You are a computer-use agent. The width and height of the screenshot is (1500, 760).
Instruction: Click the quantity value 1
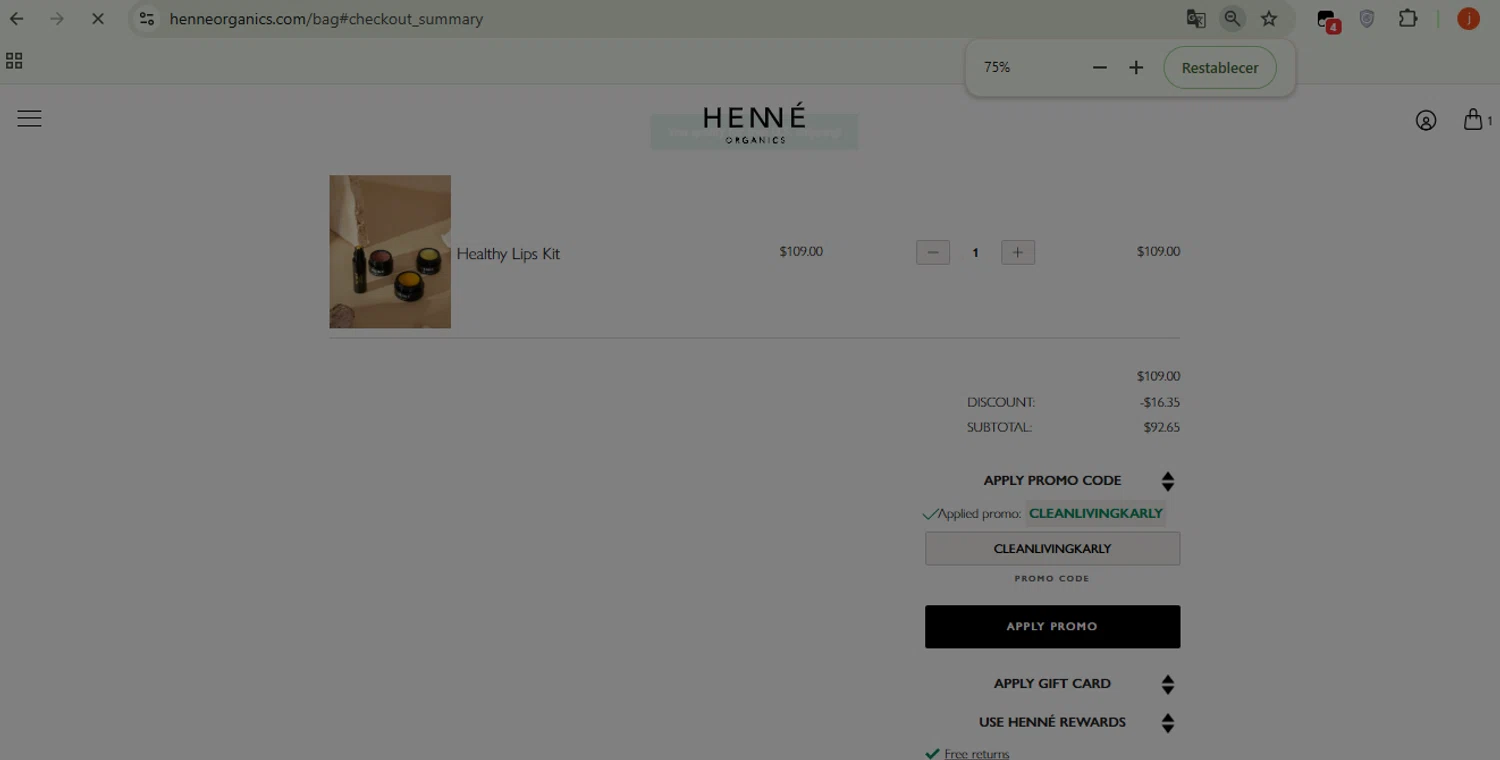[x=975, y=252]
